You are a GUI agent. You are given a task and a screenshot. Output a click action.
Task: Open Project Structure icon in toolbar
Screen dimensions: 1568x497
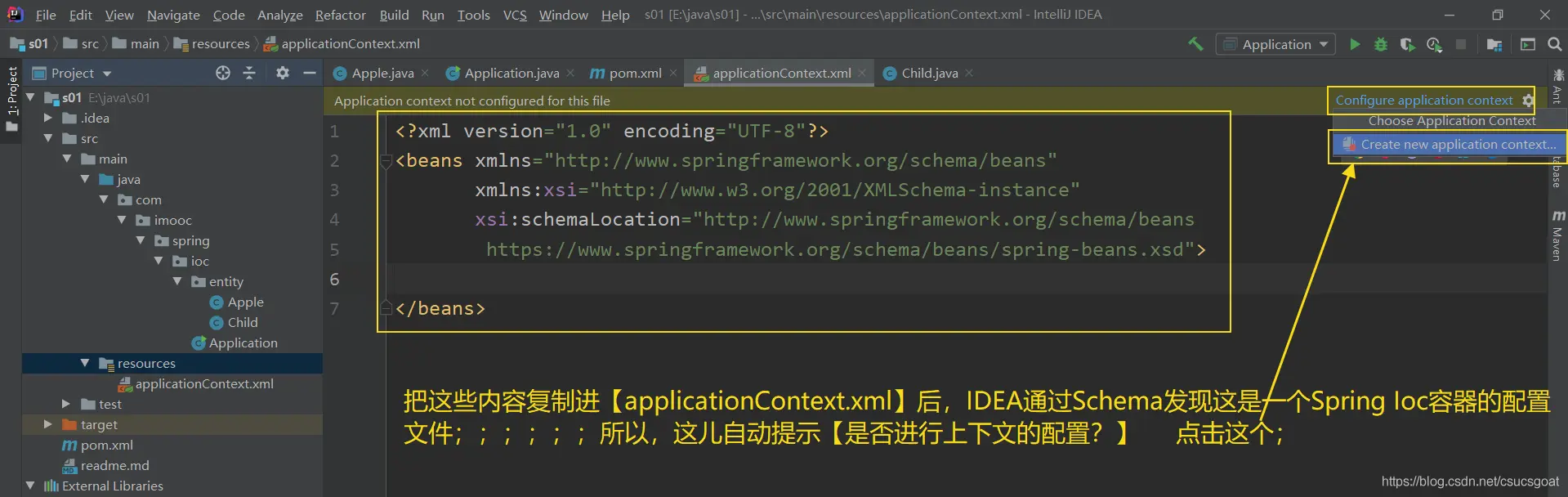pos(1494,44)
